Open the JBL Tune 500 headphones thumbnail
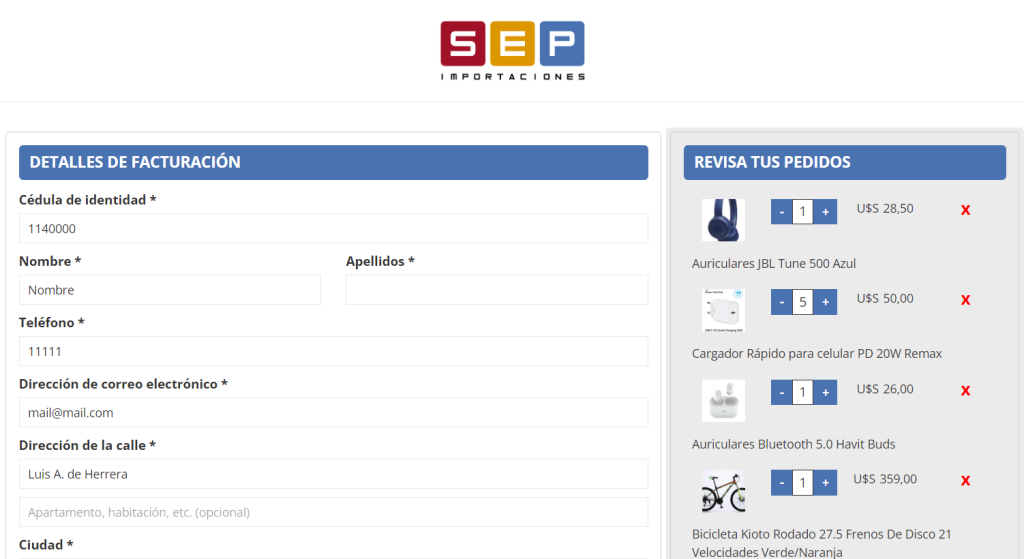This screenshot has width=1024, height=559. coord(723,220)
